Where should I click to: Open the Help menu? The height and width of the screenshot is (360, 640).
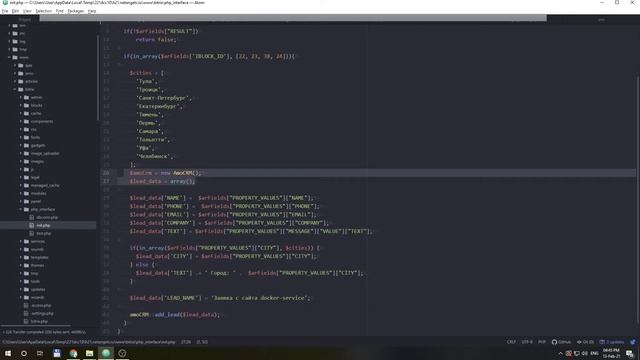click(x=92, y=11)
